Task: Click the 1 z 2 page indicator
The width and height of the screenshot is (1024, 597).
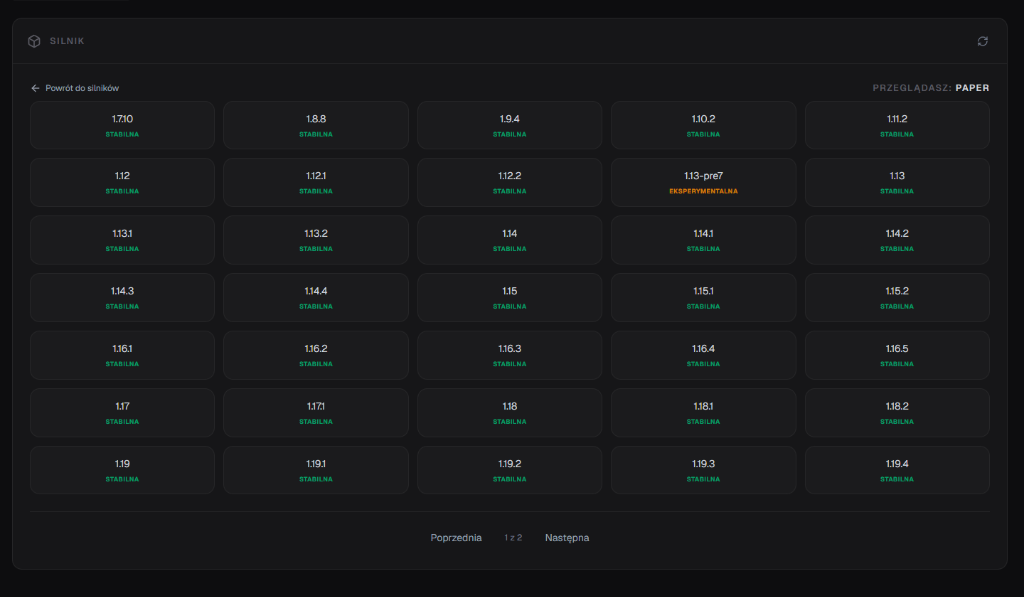Action: click(x=513, y=538)
